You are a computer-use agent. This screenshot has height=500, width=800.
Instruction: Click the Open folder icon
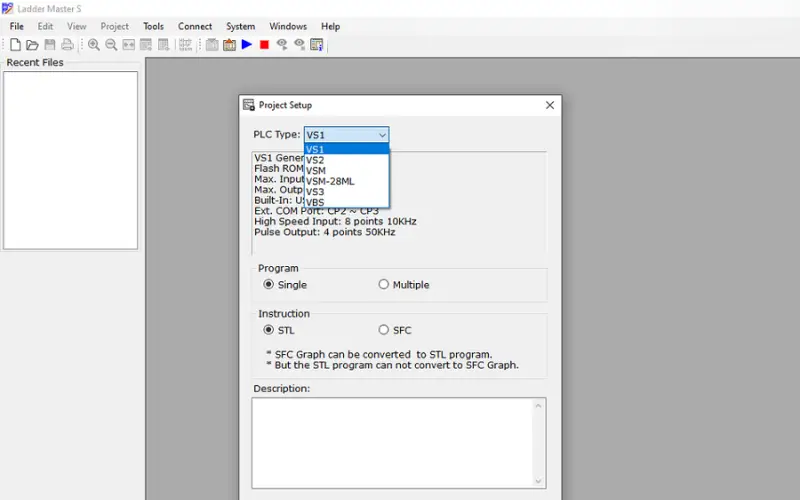pyautogui.click(x=32, y=45)
